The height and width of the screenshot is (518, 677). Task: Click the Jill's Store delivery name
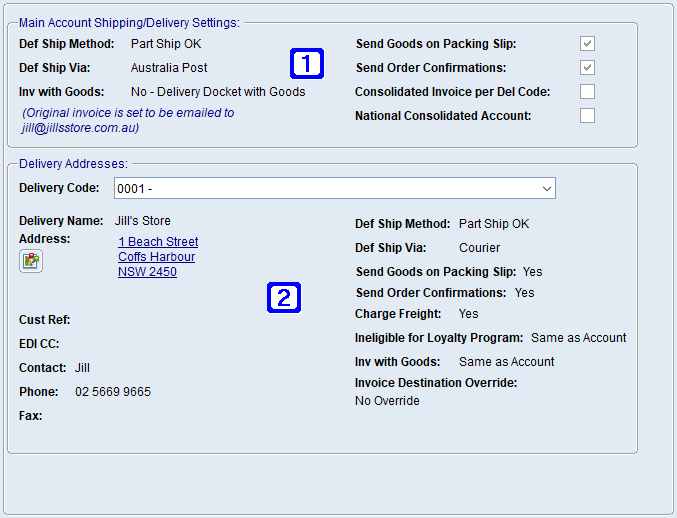click(x=142, y=221)
